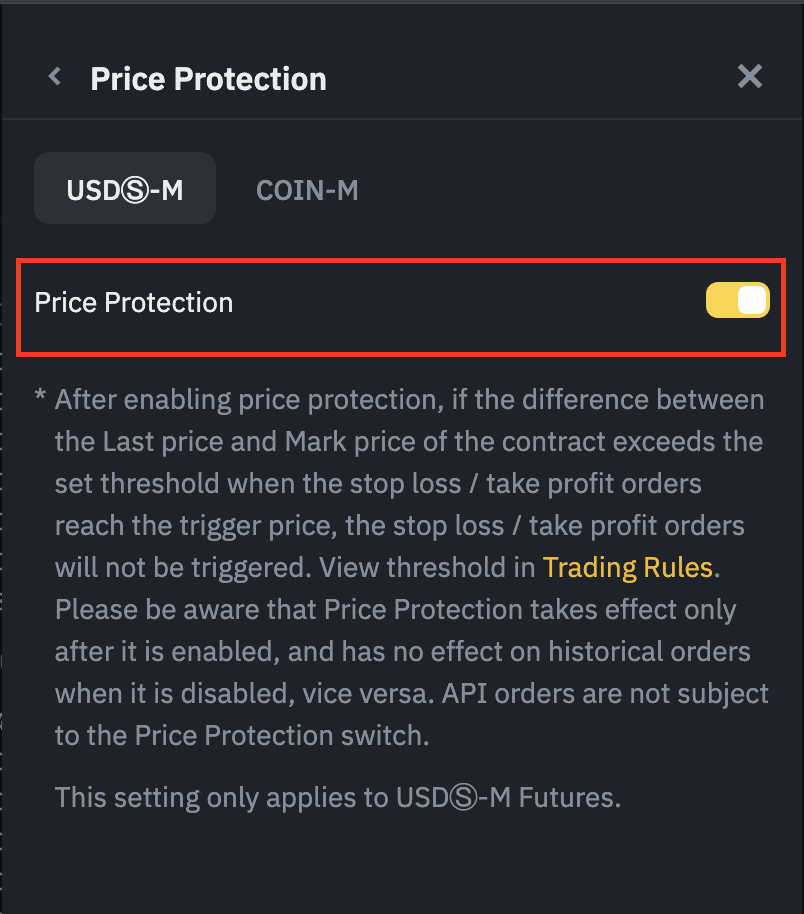Image resolution: width=804 pixels, height=914 pixels.
Task: Switch to the COIN-M tab
Action: pyautogui.click(x=307, y=189)
